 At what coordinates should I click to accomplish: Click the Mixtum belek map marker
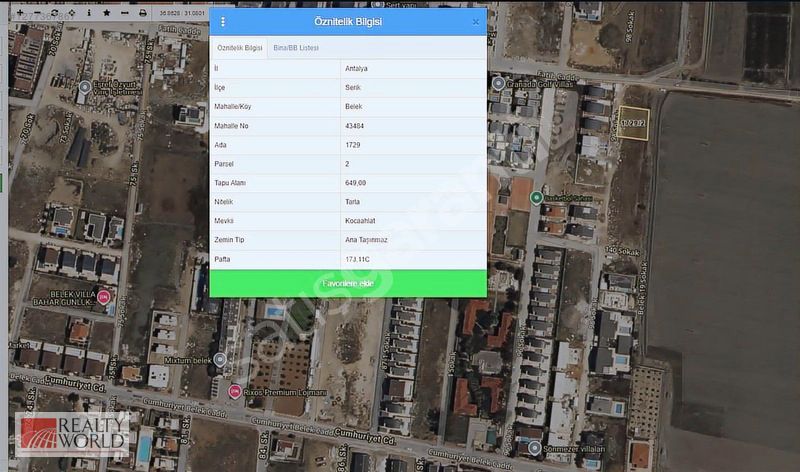coord(220,358)
